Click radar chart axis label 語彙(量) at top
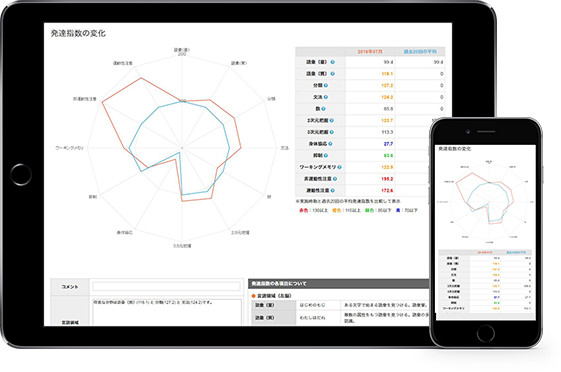 coord(182,50)
